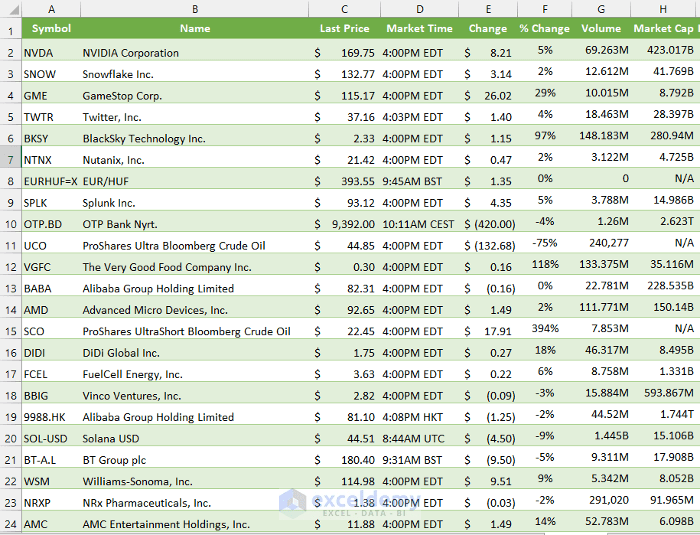Select the 593.867M market cap cell
The image size is (700, 535).
point(665,393)
